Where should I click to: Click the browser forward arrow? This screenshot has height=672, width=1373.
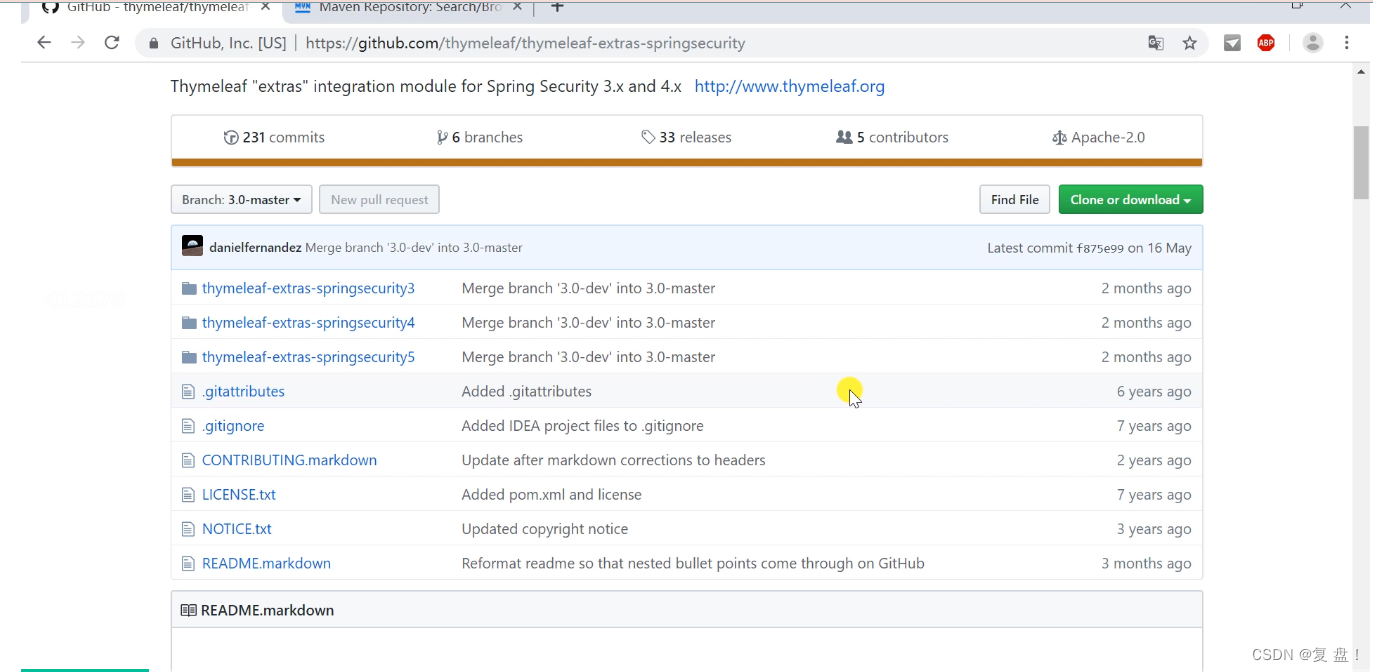pos(78,43)
